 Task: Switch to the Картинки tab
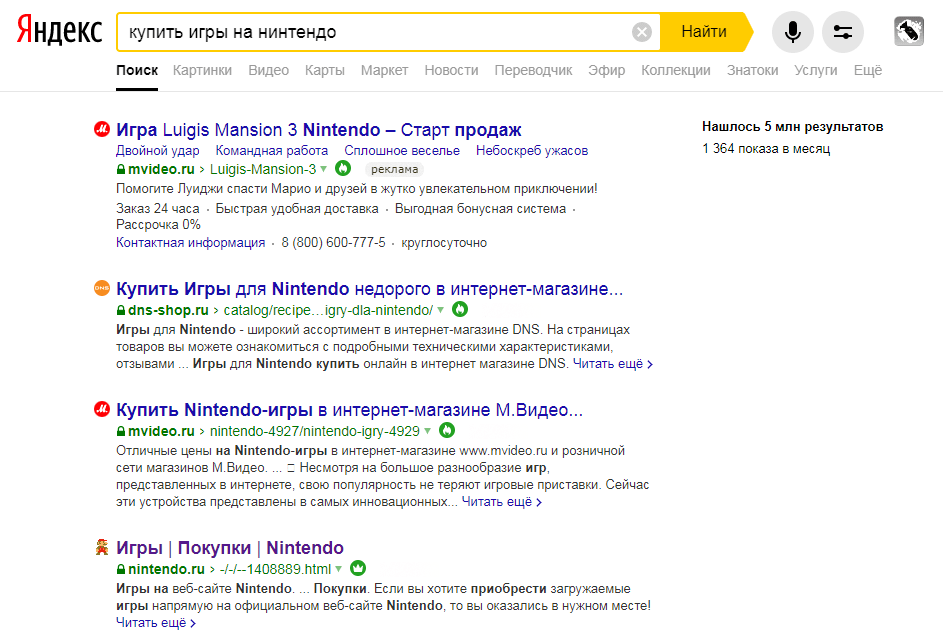pyautogui.click(x=202, y=70)
